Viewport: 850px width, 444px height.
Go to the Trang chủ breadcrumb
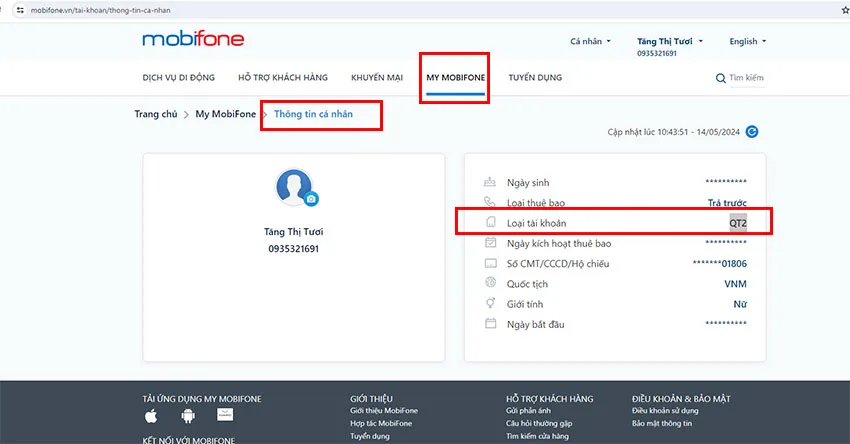click(x=156, y=114)
